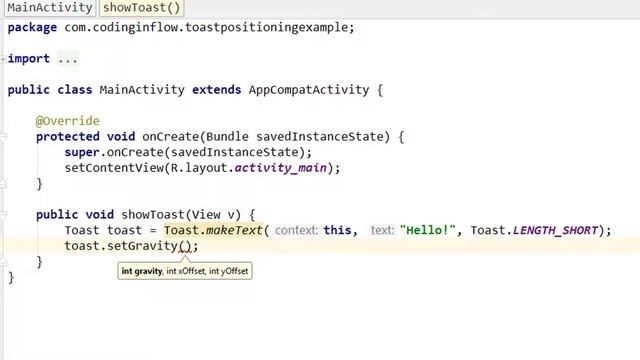Collapse the showToast method via gutter marker
640x360 pixels.
[x=3, y=215]
